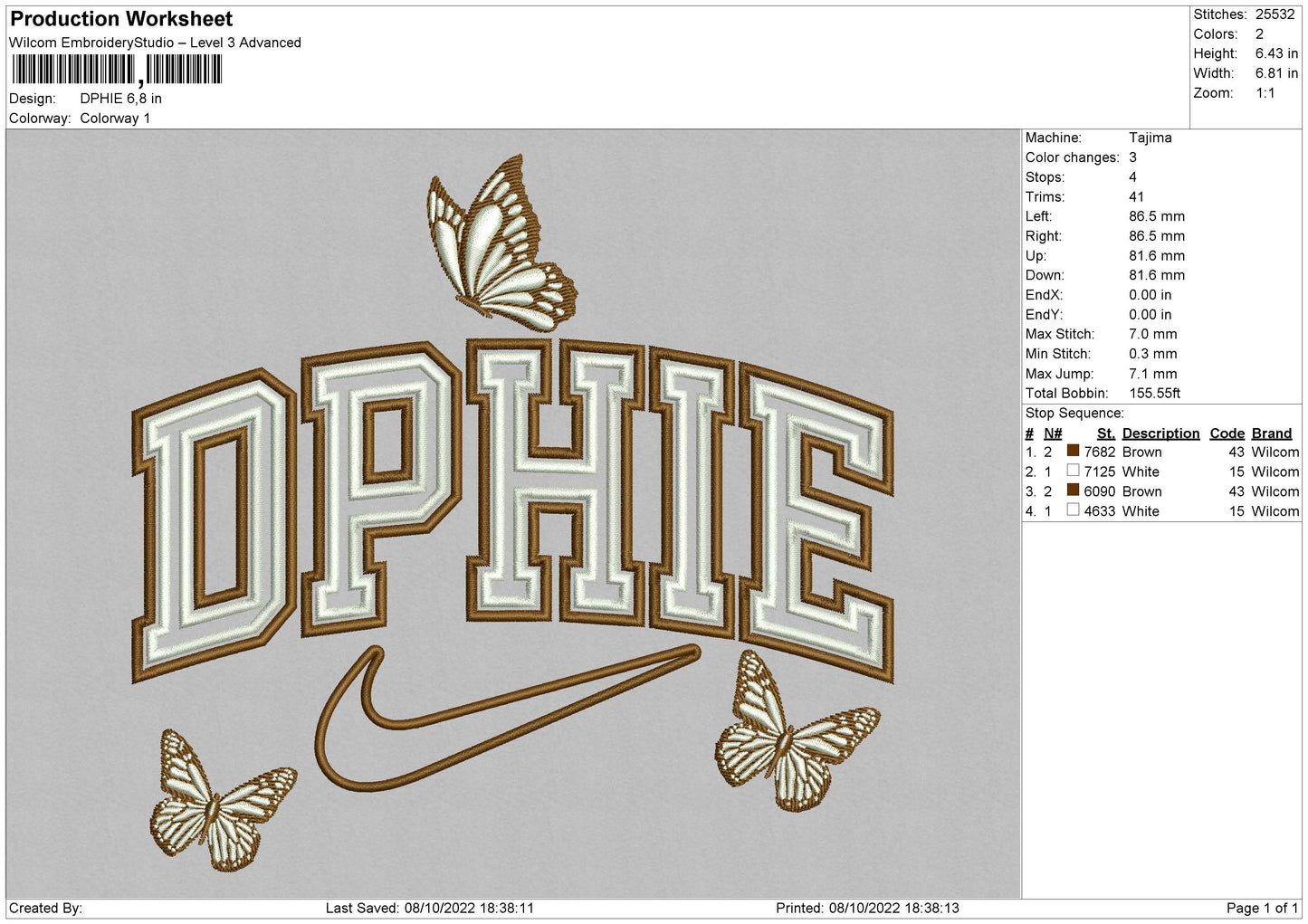Click the Colors value '2' in header
Screen dimensions: 1308x924
(x=1259, y=34)
